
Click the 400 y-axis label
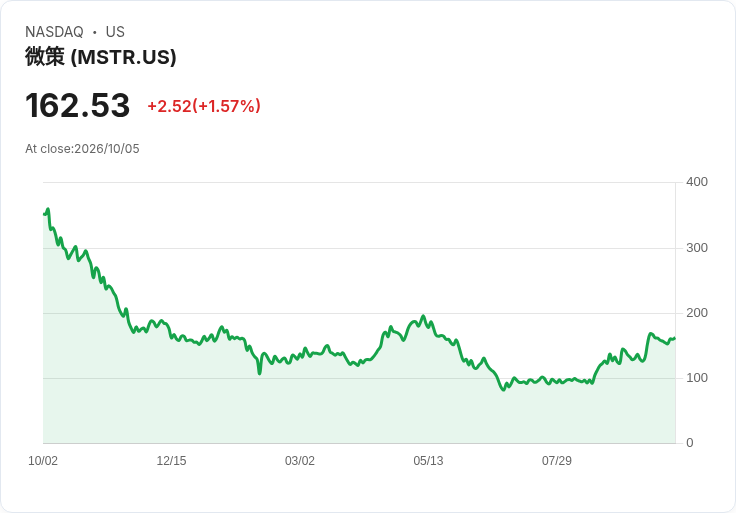697,182
